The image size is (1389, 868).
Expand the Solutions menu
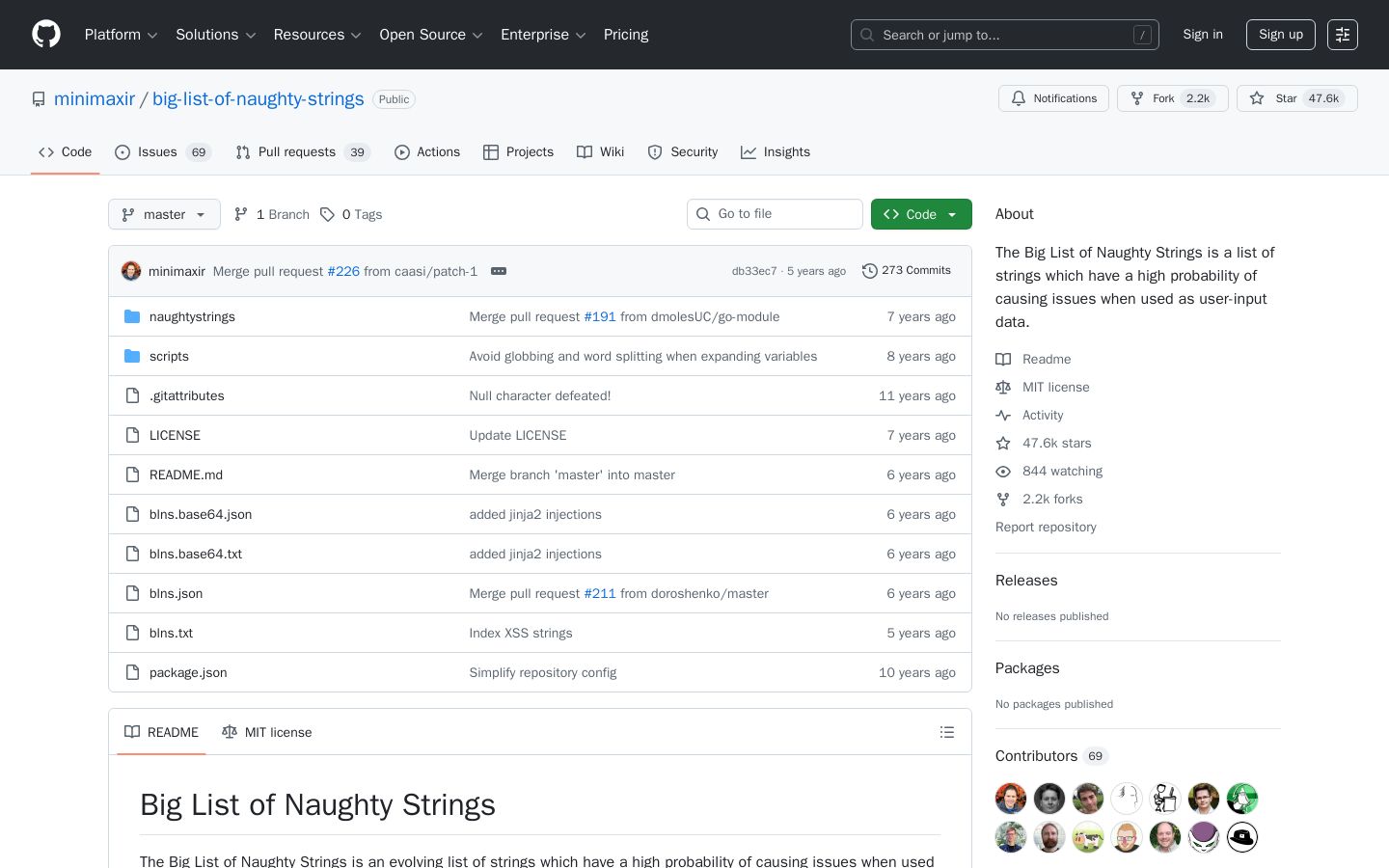pos(215,35)
